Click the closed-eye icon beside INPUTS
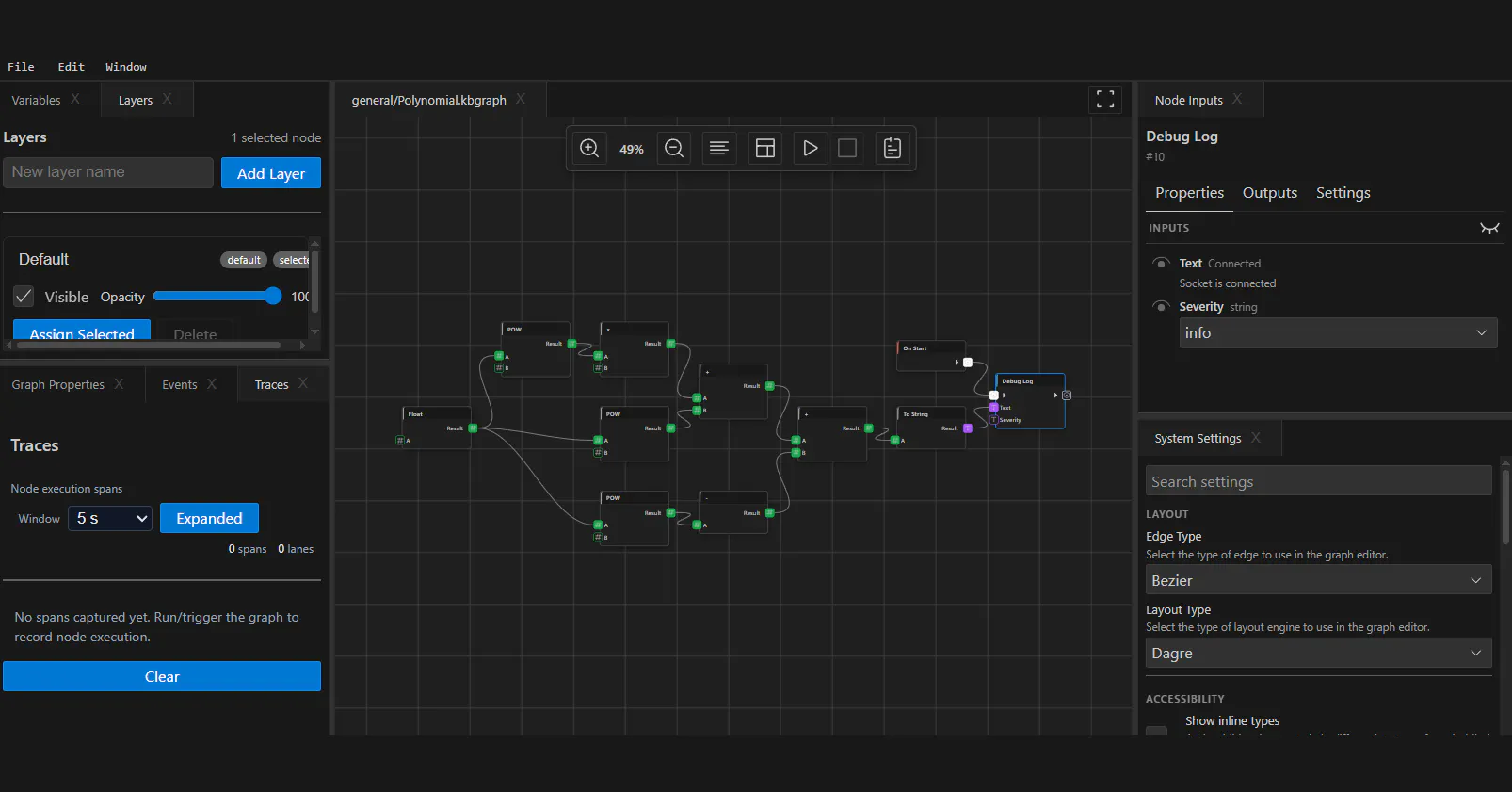The image size is (1512, 792). tap(1489, 228)
